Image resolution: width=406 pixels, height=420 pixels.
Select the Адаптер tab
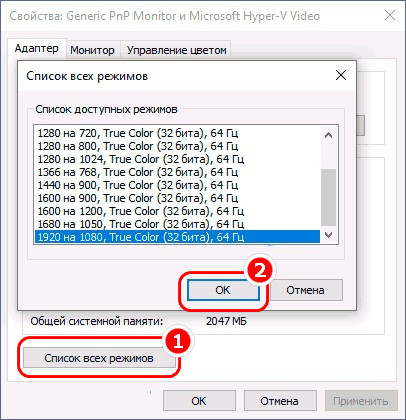click(x=37, y=48)
